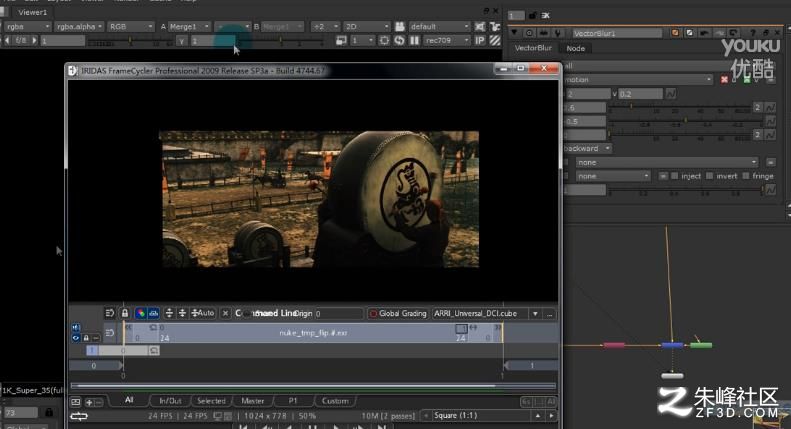This screenshot has width=791, height=429.
Task: Click the striped clipping warning icon
Action: coord(495,40)
